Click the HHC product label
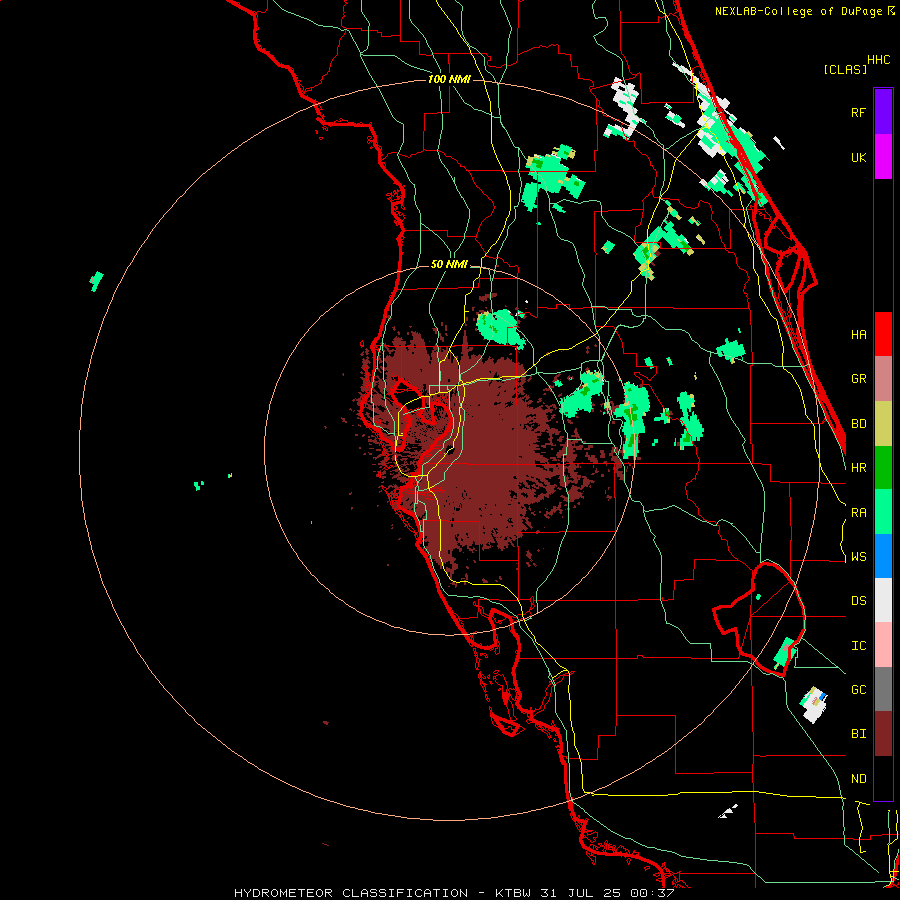 click(x=878, y=60)
